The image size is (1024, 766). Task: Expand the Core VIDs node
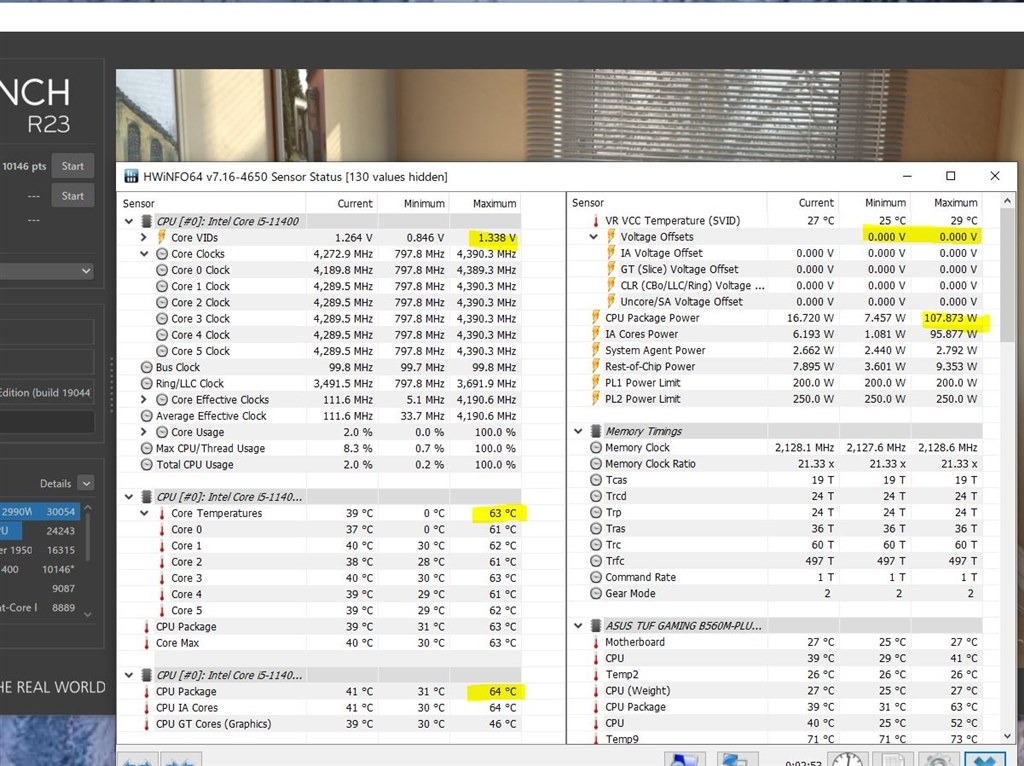click(x=144, y=237)
